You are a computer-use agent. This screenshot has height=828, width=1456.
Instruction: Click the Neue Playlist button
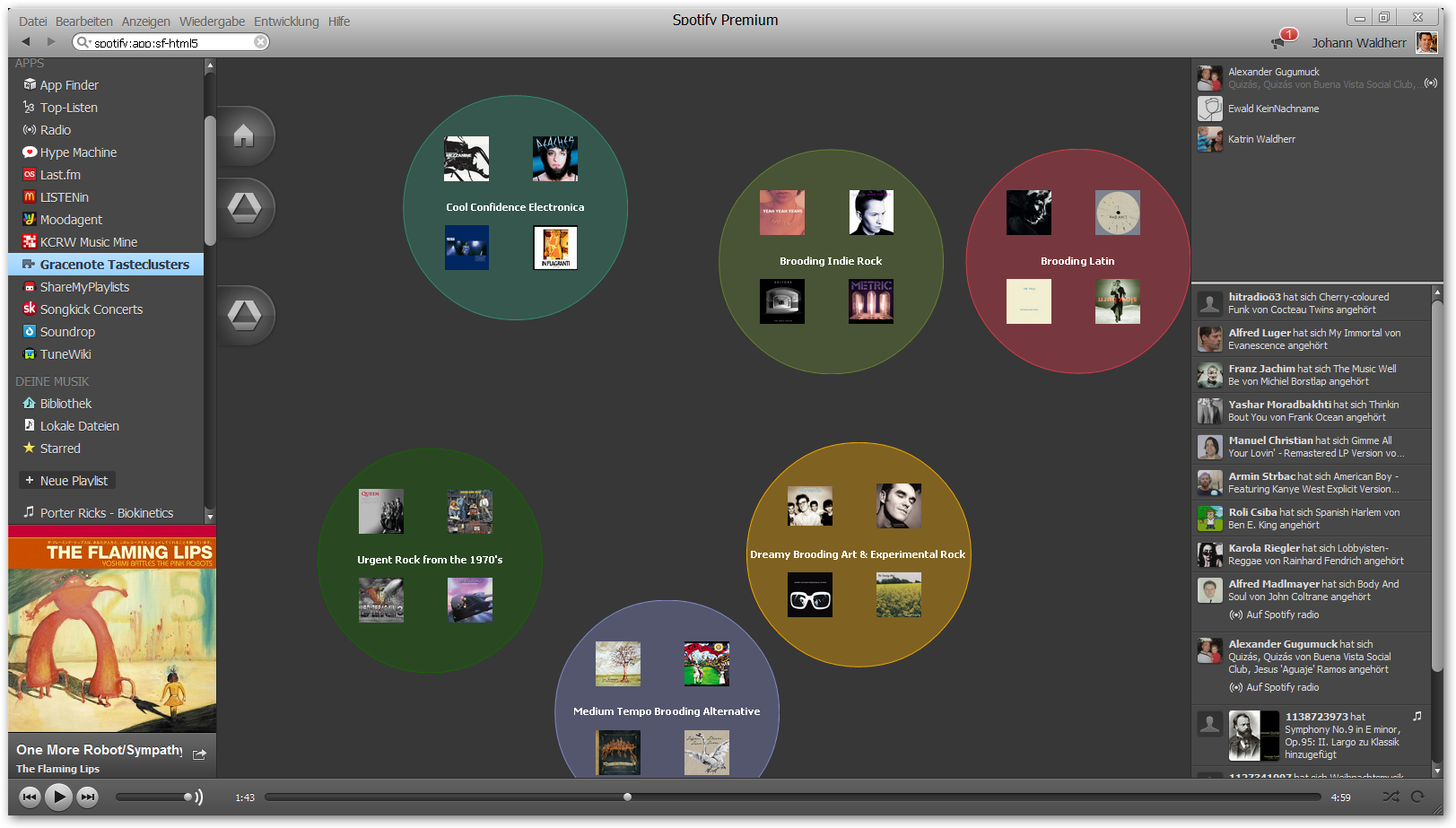pos(67,481)
